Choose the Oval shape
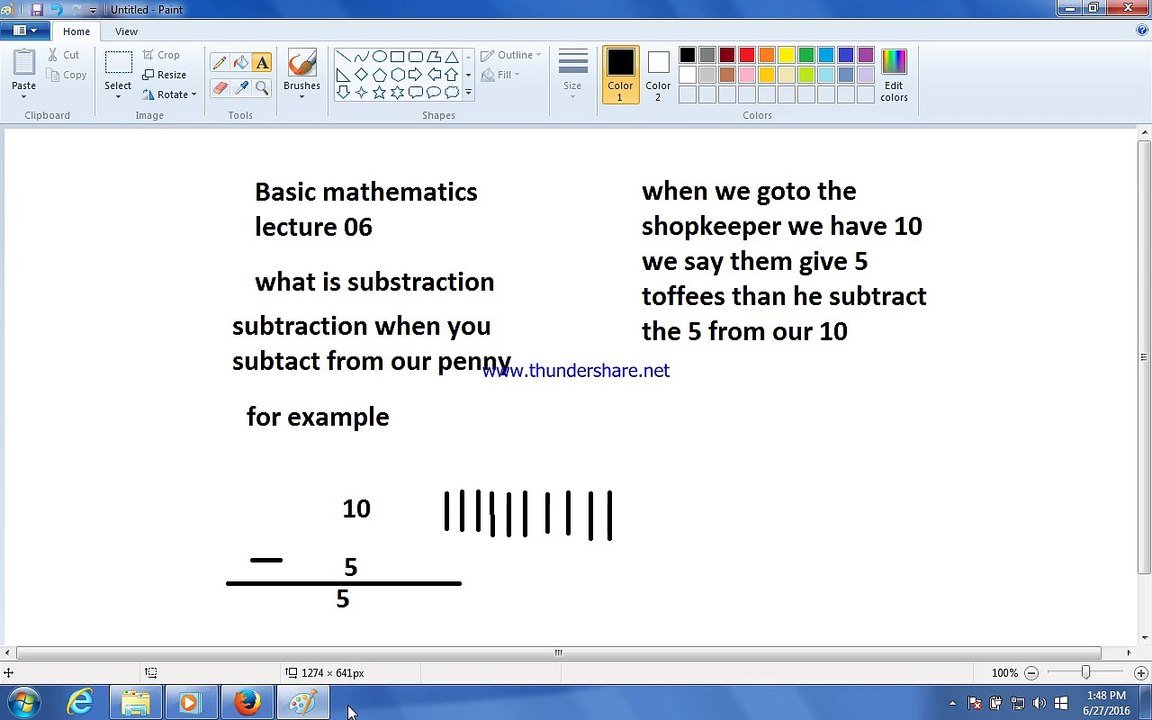This screenshot has height=720, width=1152. coord(379,57)
